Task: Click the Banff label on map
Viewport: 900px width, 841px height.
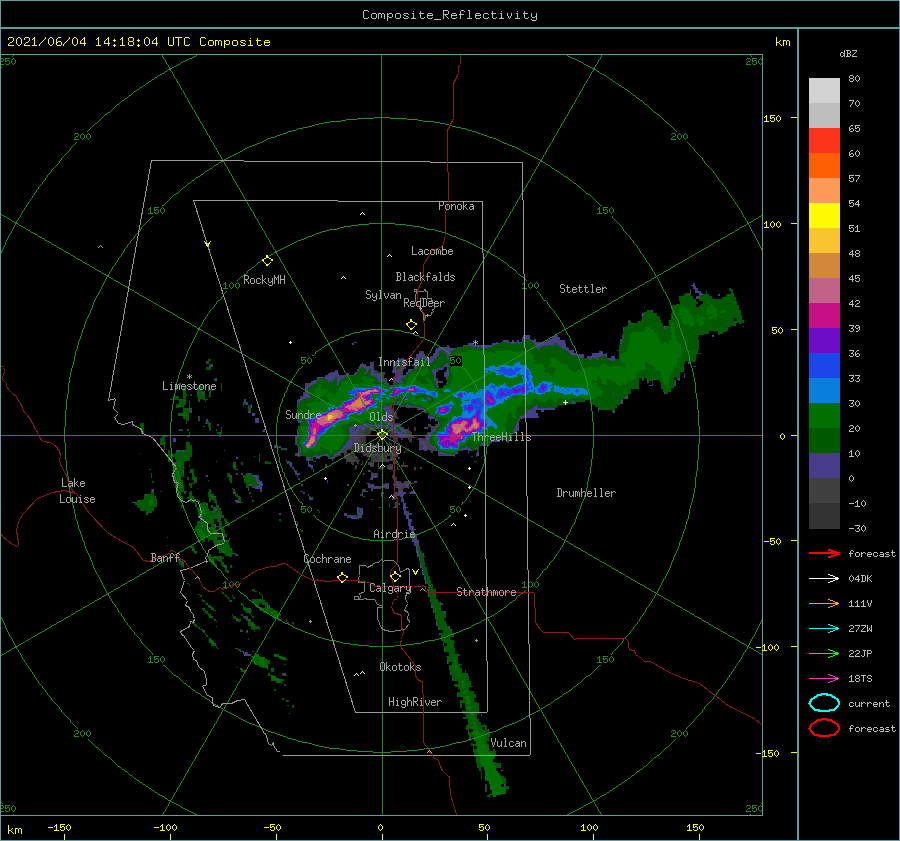Action: (165, 557)
